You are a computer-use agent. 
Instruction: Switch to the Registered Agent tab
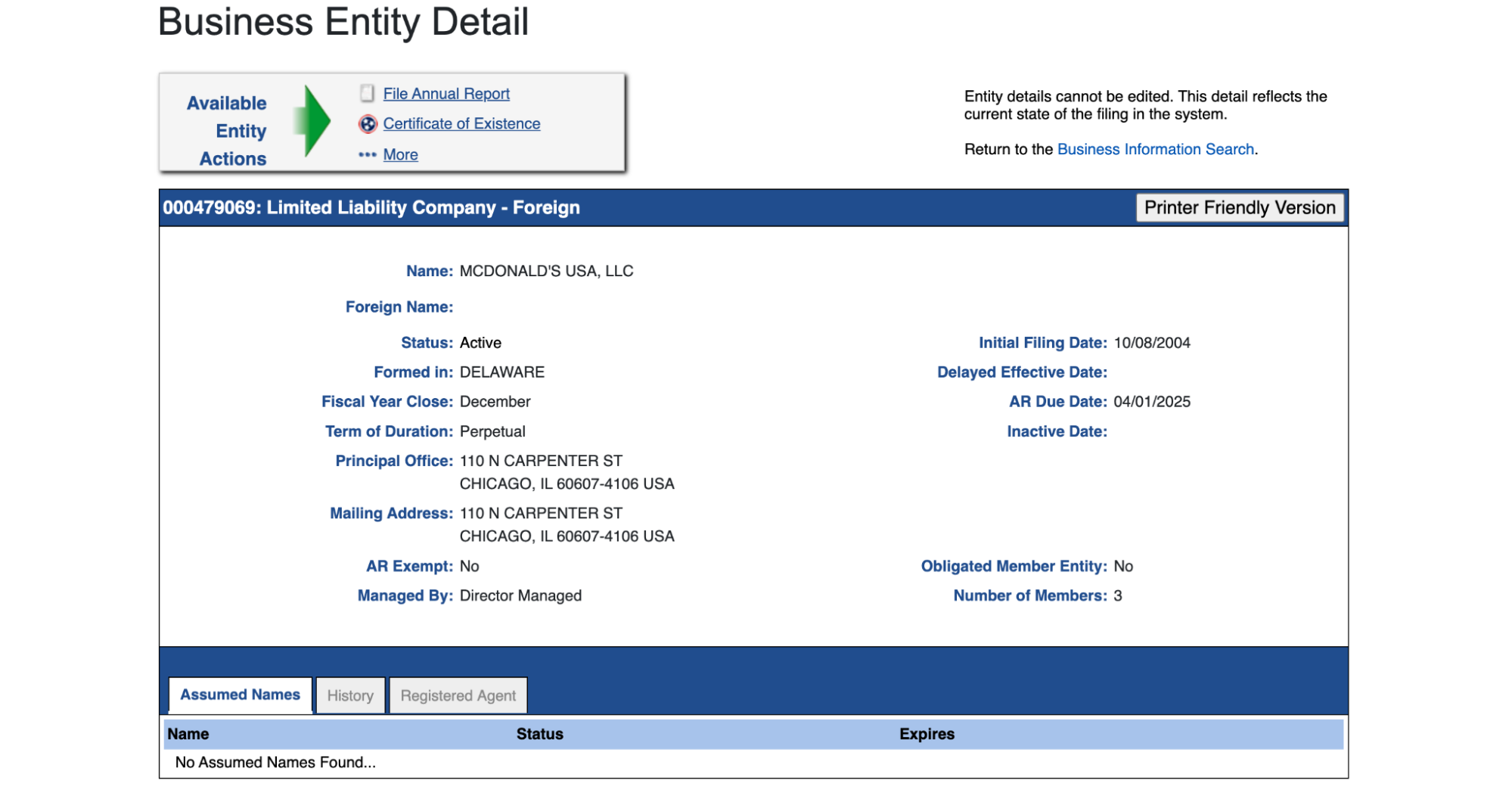458,695
